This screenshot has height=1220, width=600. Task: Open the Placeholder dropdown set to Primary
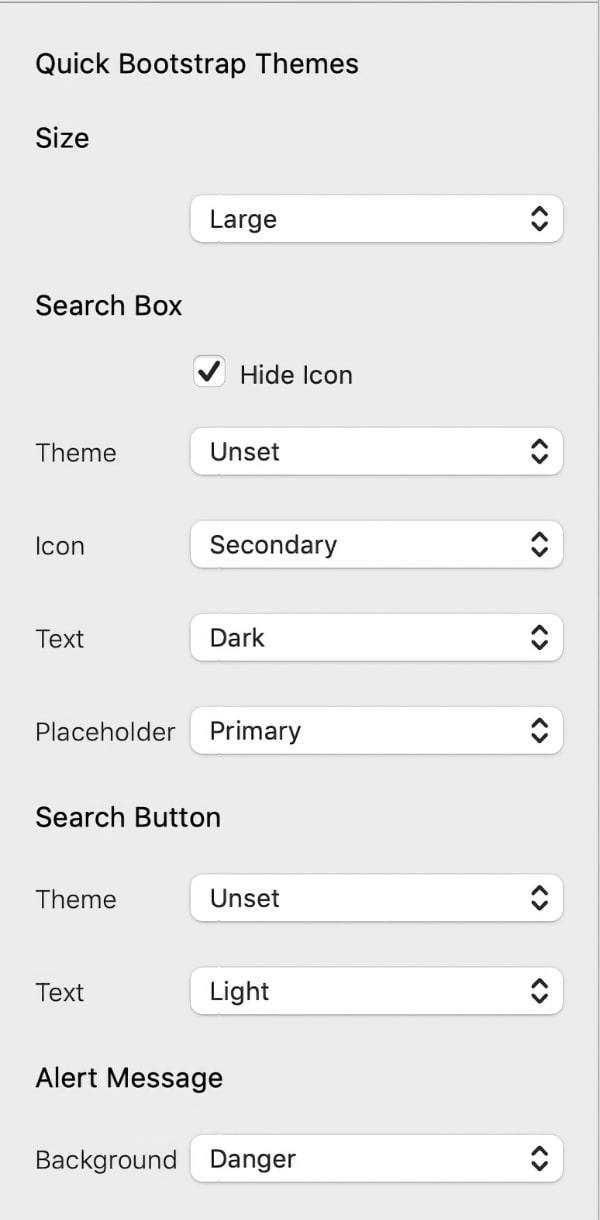click(376, 731)
